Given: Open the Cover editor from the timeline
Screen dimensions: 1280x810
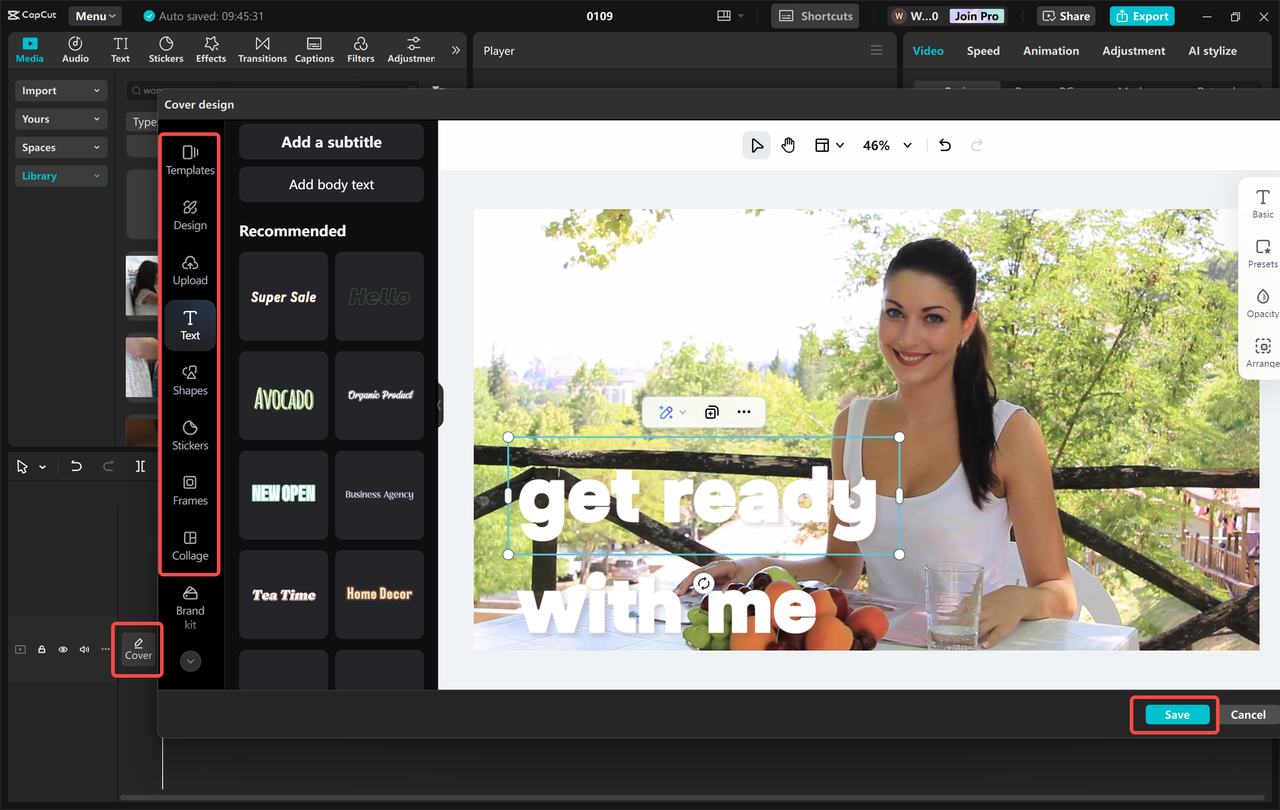Looking at the screenshot, I should (137, 650).
